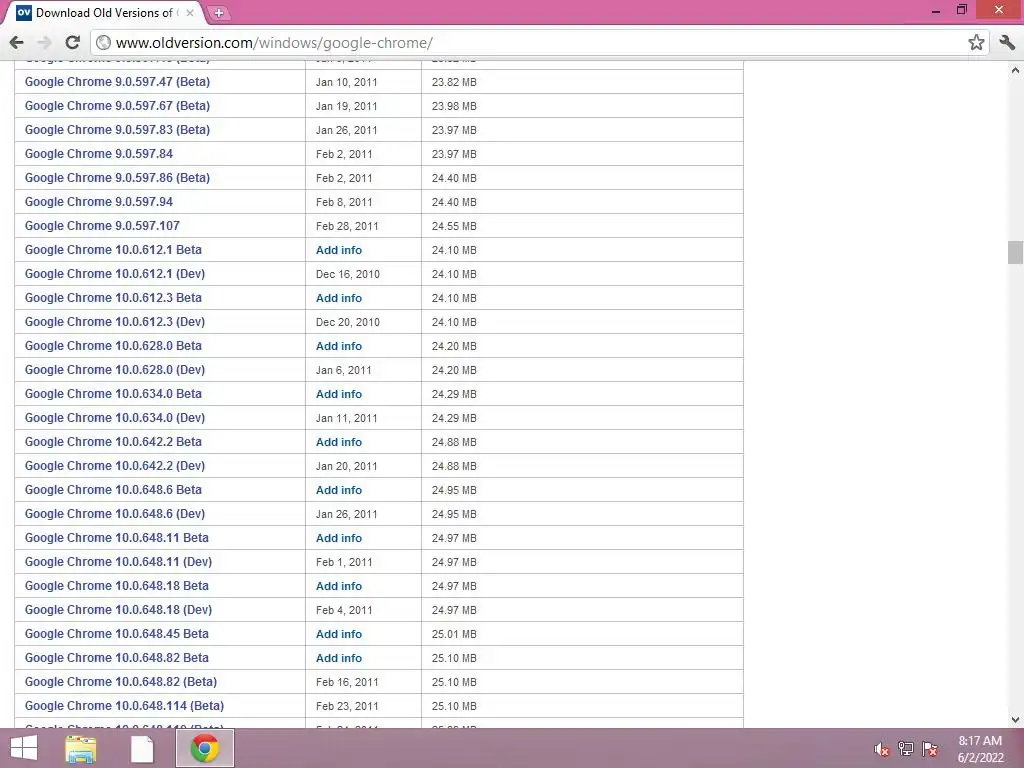Open Google Chrome 10.0.648.6 (Dev) link
This screenshot has height=768, width=1024.
(x=115, y=514)
